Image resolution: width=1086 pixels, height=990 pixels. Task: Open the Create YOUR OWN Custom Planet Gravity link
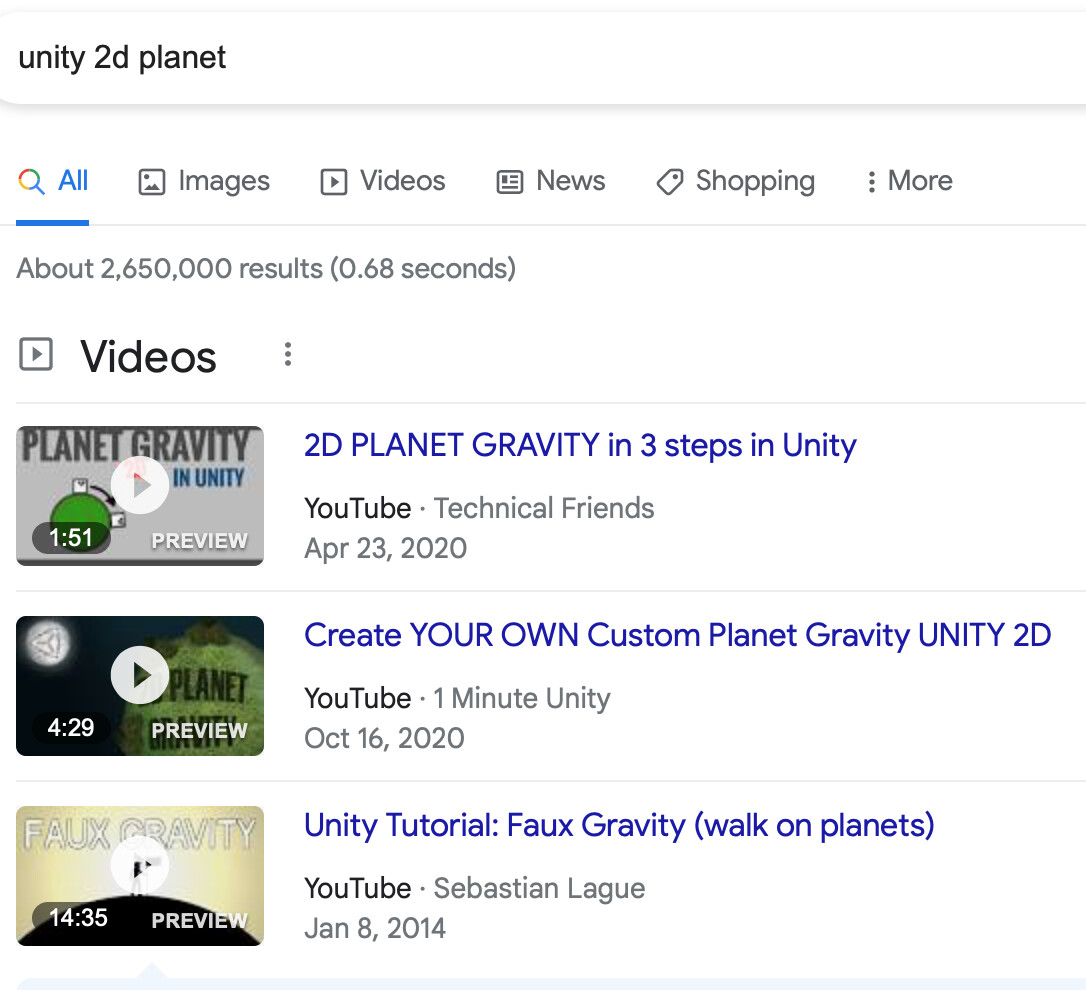(678, 635)
